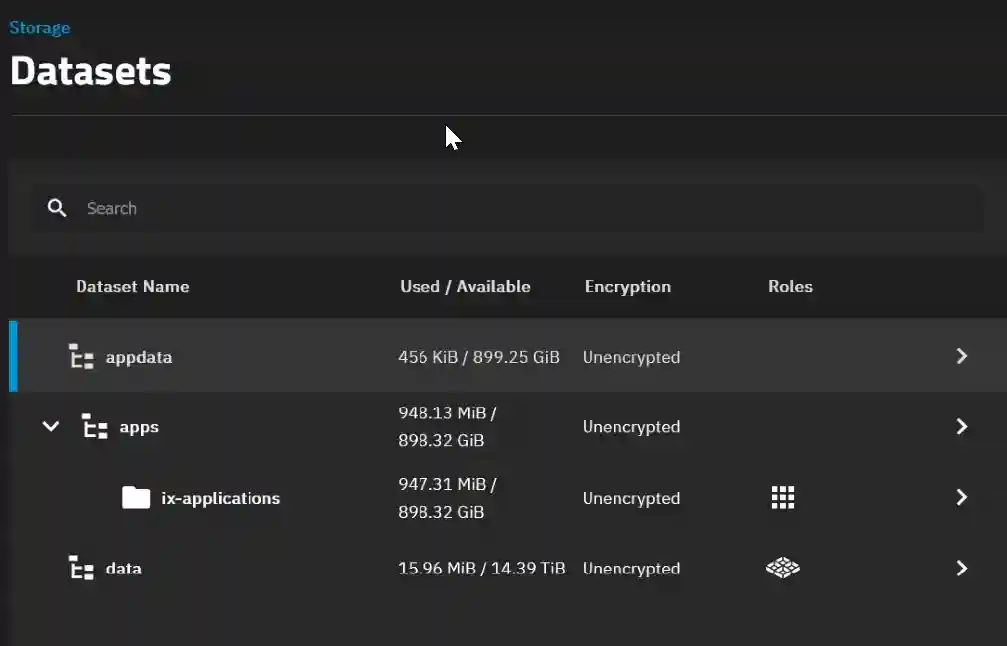
Task: Click the dataset icon next to apps
Action: 96,426
